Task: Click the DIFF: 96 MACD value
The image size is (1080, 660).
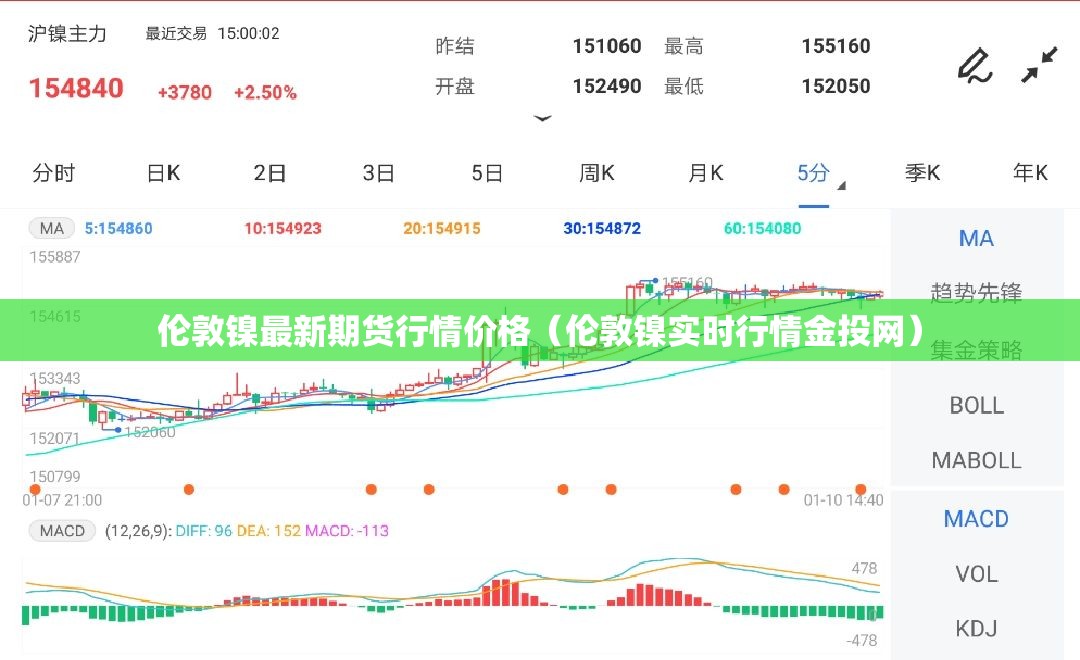Action: [203, 530]
